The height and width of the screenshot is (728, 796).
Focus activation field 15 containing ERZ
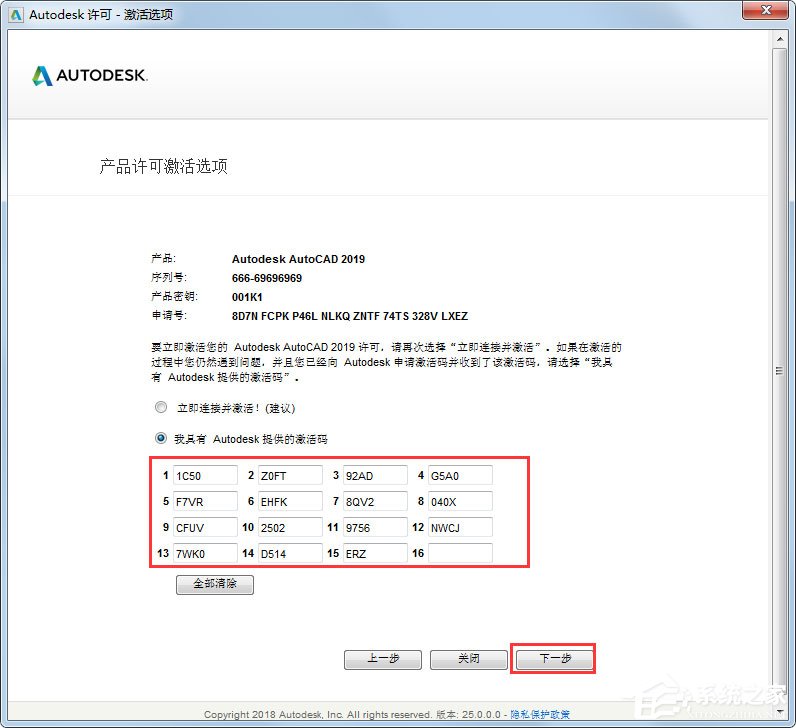point(375,553)
